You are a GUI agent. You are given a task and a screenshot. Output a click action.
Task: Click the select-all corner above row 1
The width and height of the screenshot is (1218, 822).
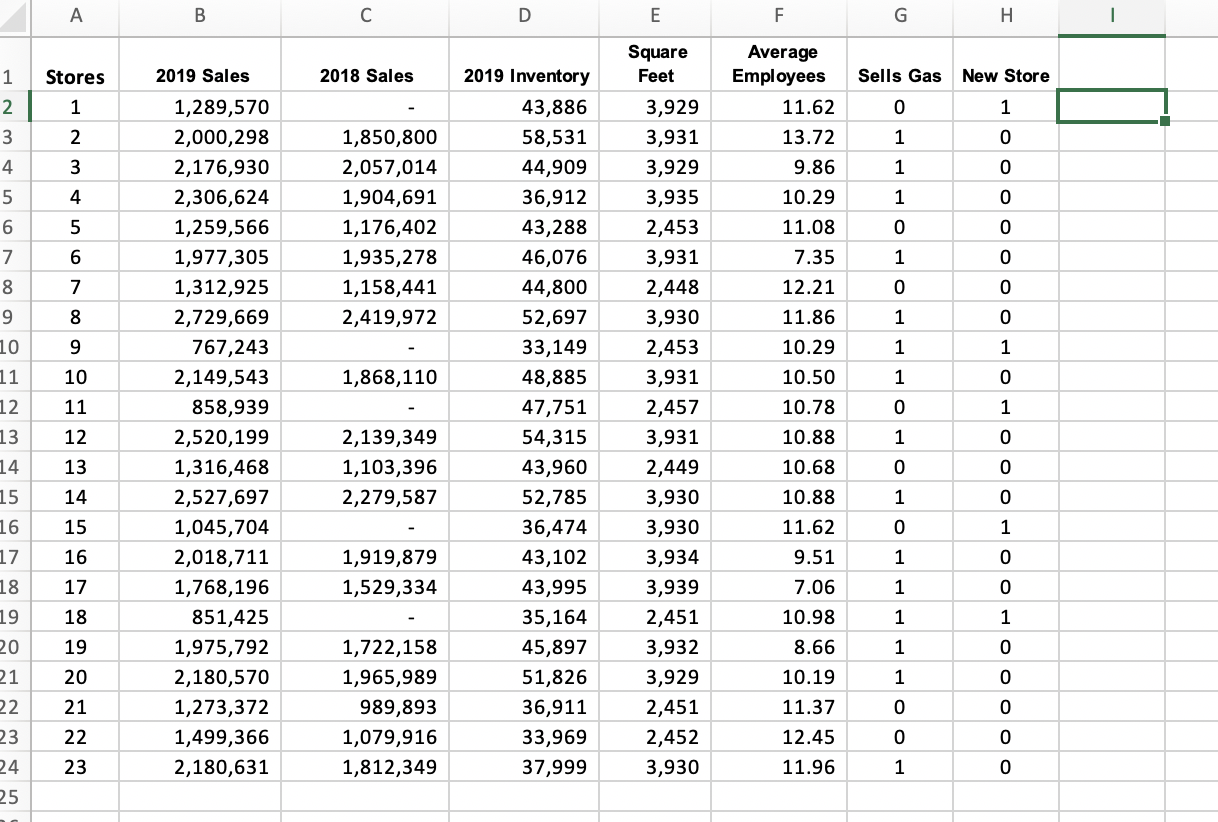[x=14, y=16]
